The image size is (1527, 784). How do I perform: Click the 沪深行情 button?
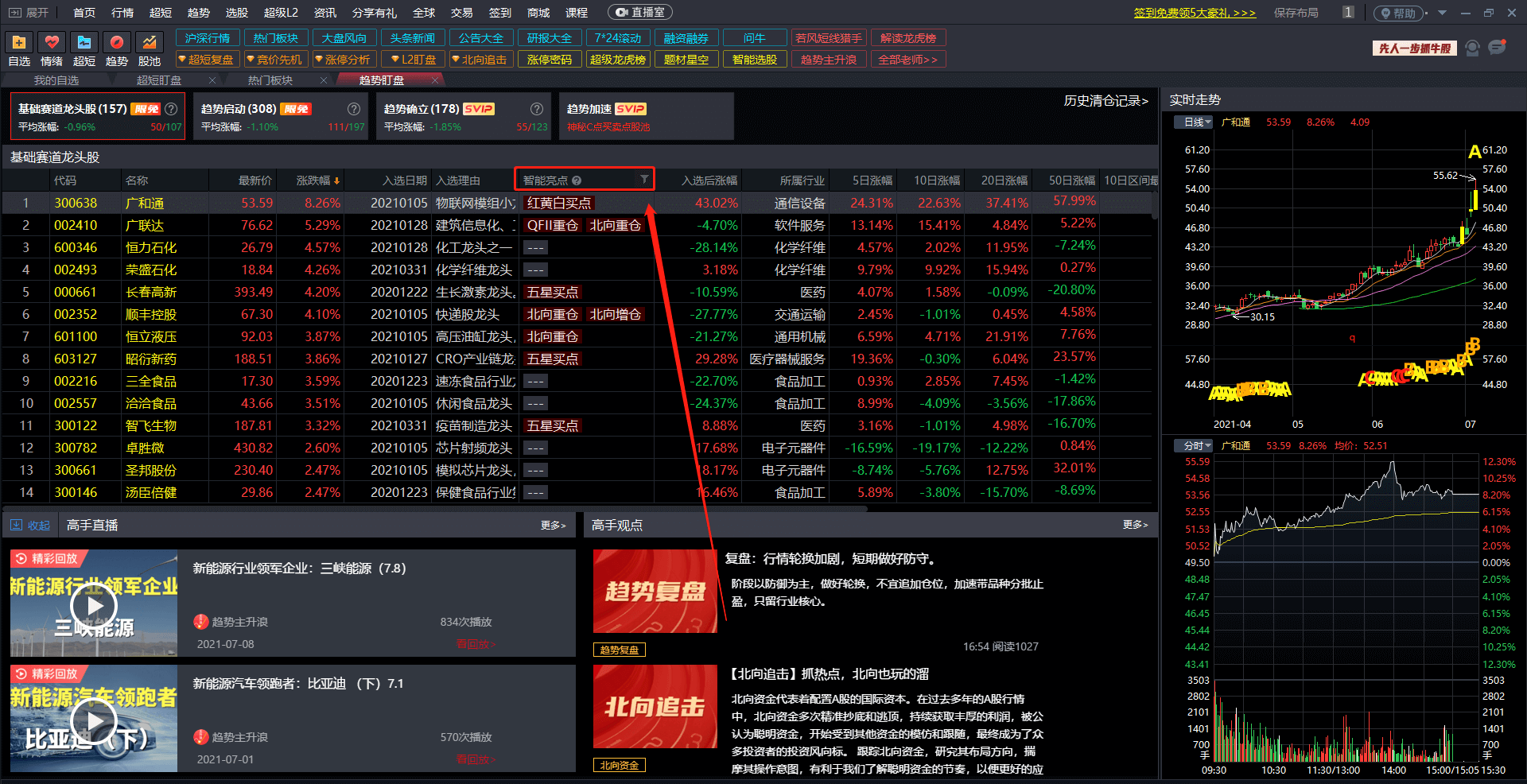pyautogui.click(x=207, y=38)
